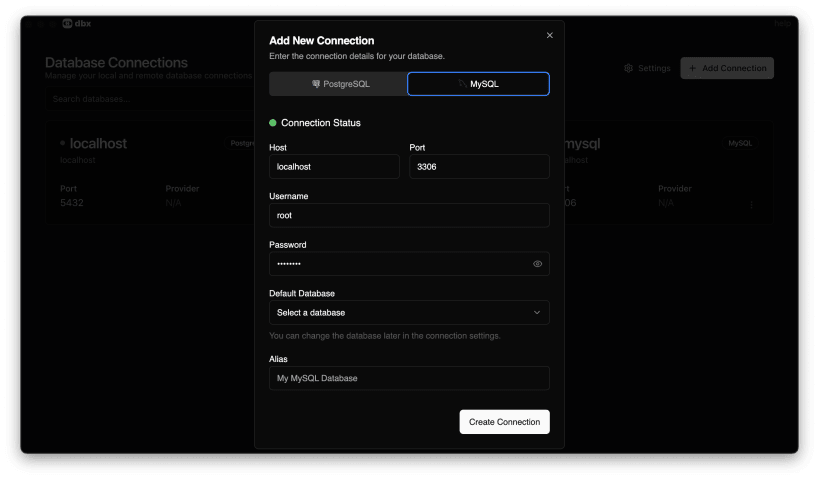
Task: Toggle password visibility eye icon
Action: tap(537, 264)
